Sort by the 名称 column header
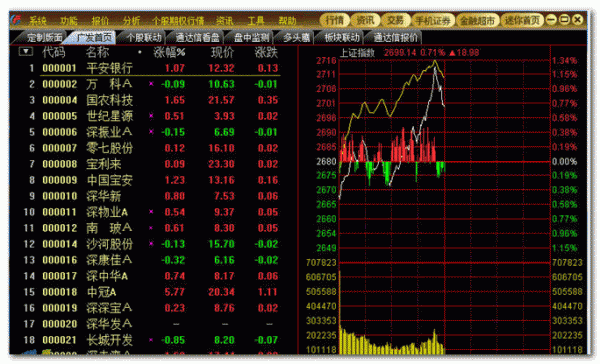Screen dimensions: 600x364 [97, 52]
